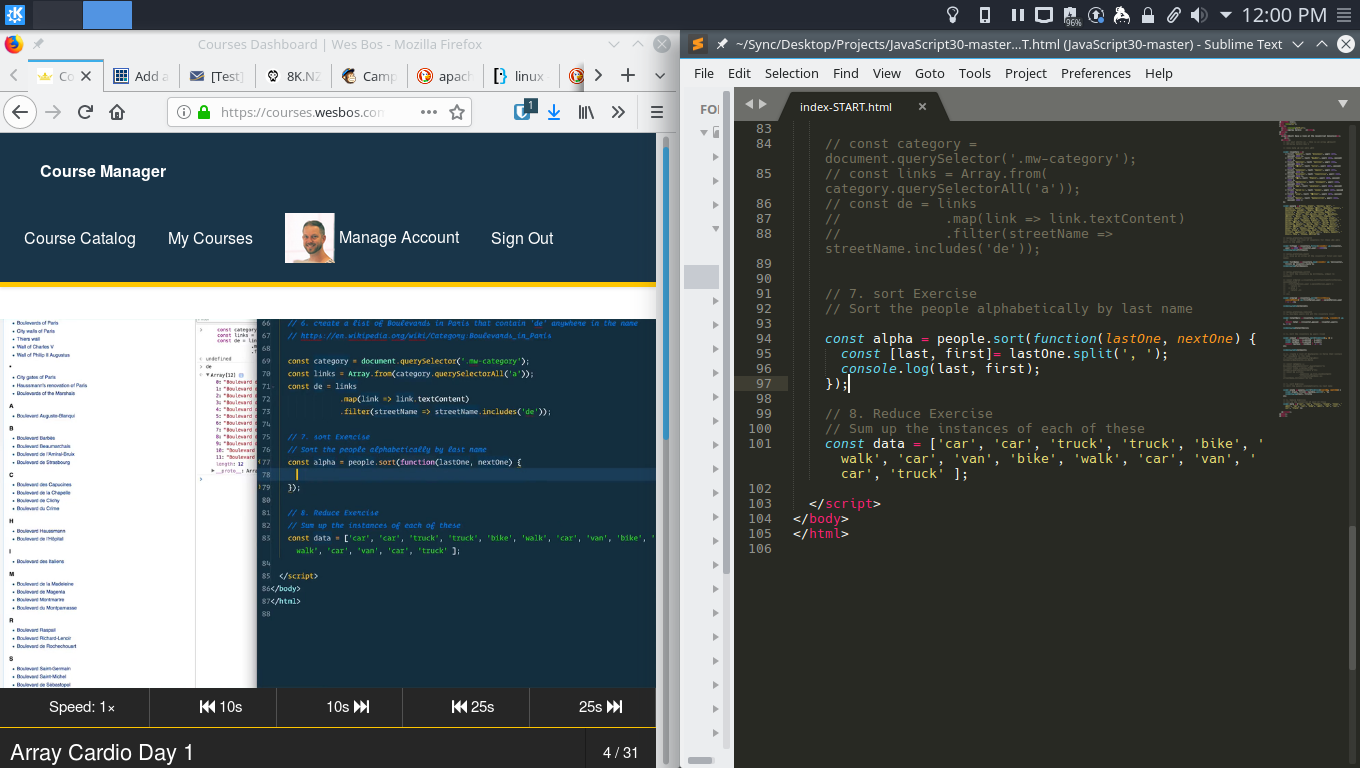Switch to the '[Test]' Firefox tab

tap(216, 76)
